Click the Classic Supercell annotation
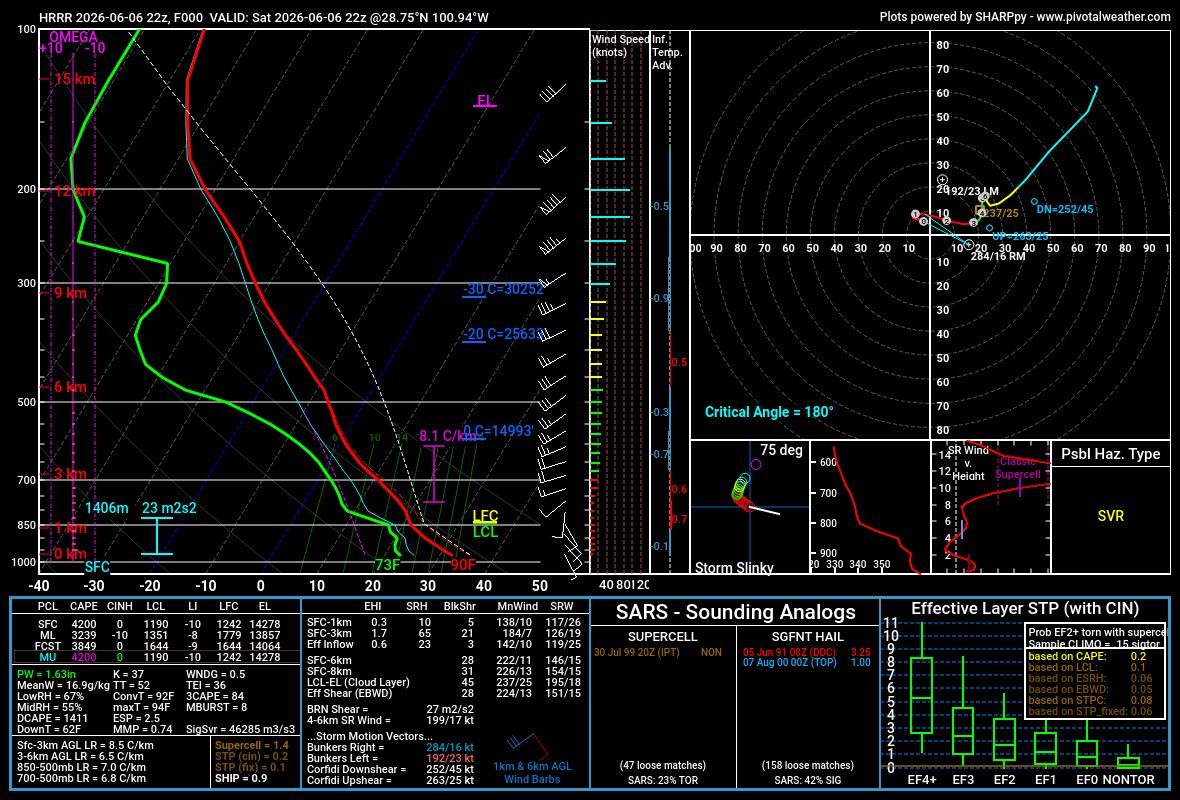 pos(1017,467)
